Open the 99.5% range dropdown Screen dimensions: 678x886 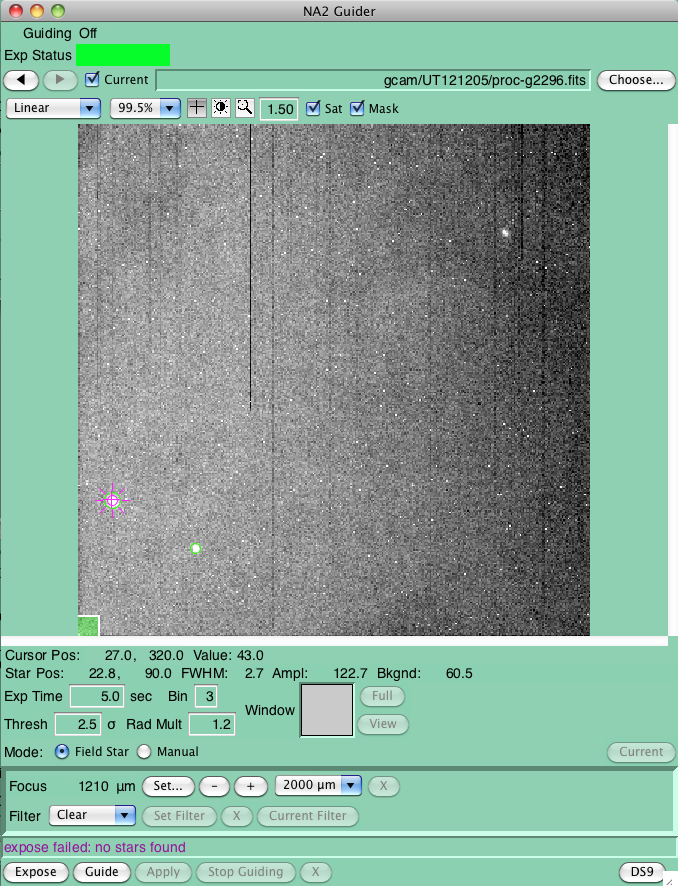click(145, 108)
